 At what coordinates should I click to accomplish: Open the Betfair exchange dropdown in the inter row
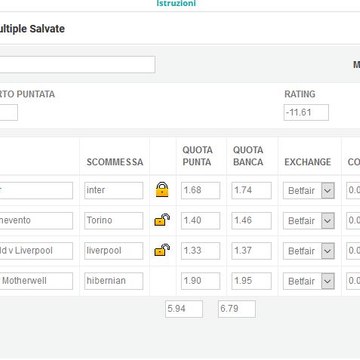[309, 191]
